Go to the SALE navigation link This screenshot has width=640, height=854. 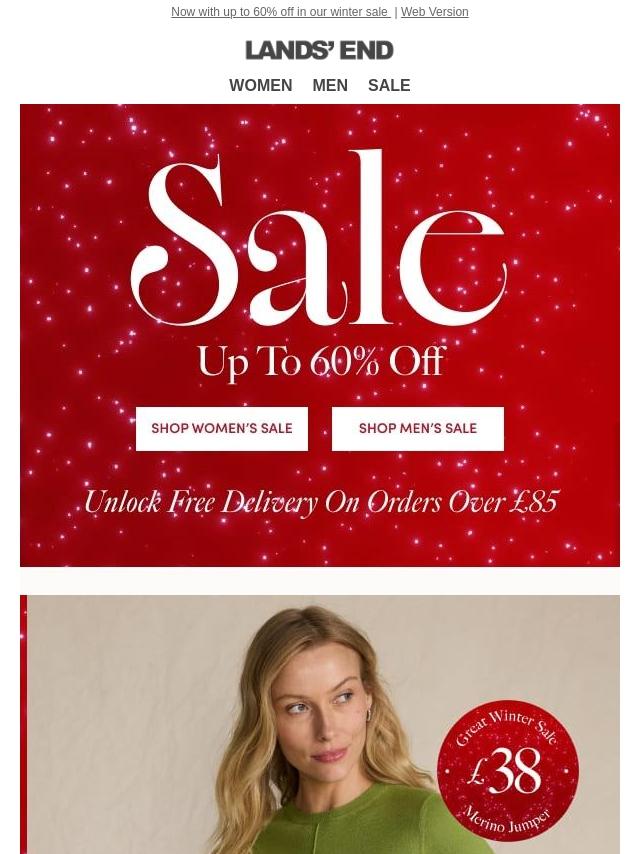[389, 85]
